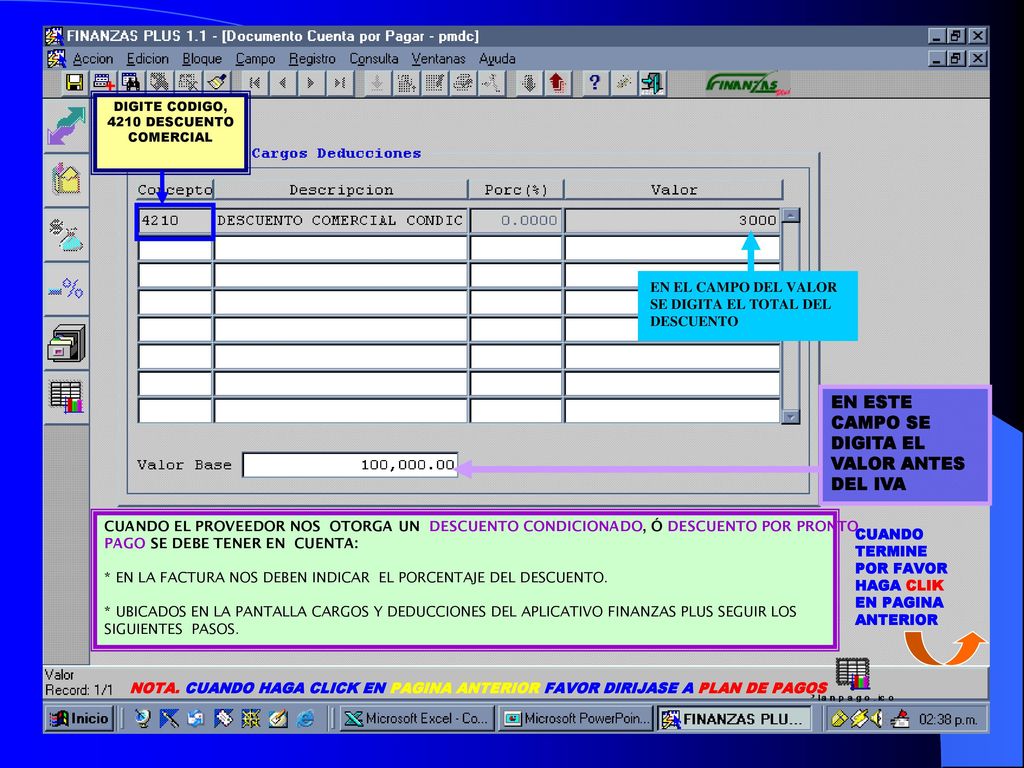Click the taskbar clock 02:38 p.m.
The width and height of the screenshot is (1024, 768).
click(x=948, y=720)
